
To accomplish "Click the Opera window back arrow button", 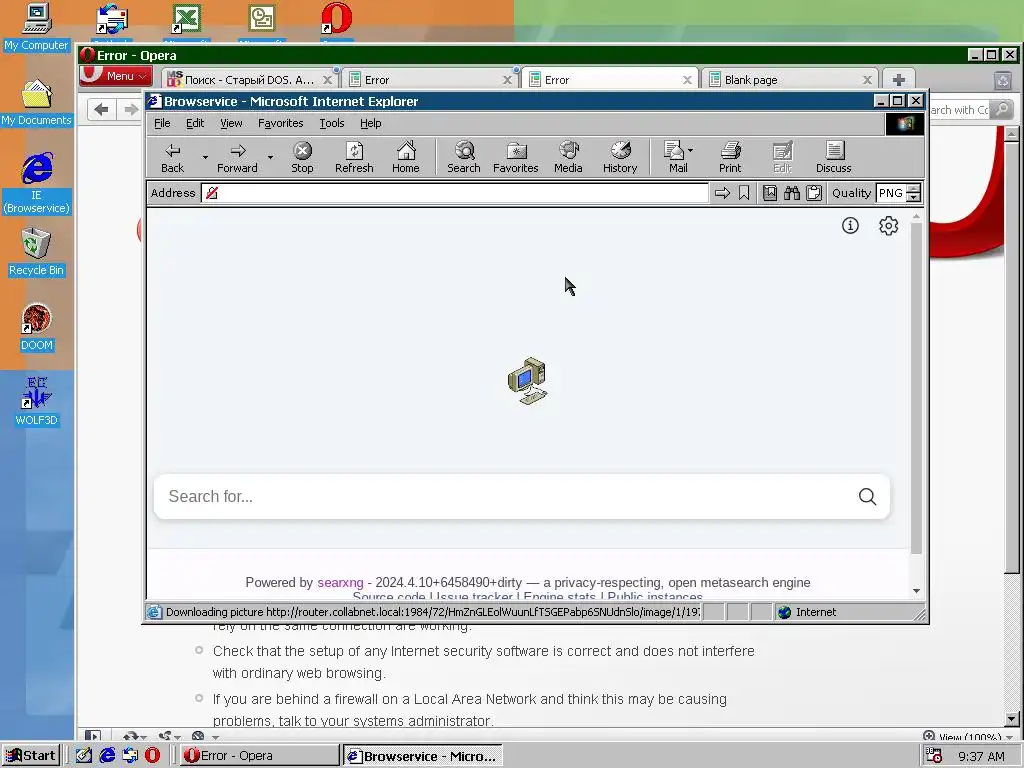I will 101,109.
